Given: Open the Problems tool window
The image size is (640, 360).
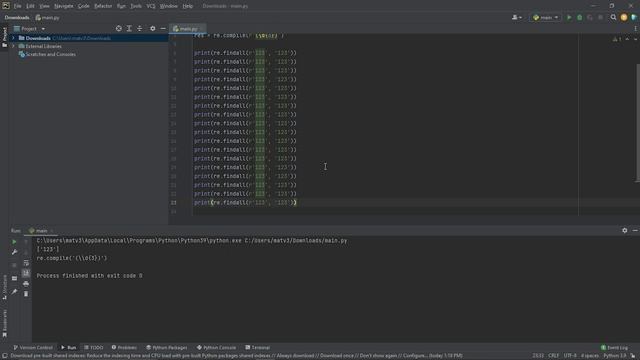Looking at the screenshot, I should coord(124,348).
